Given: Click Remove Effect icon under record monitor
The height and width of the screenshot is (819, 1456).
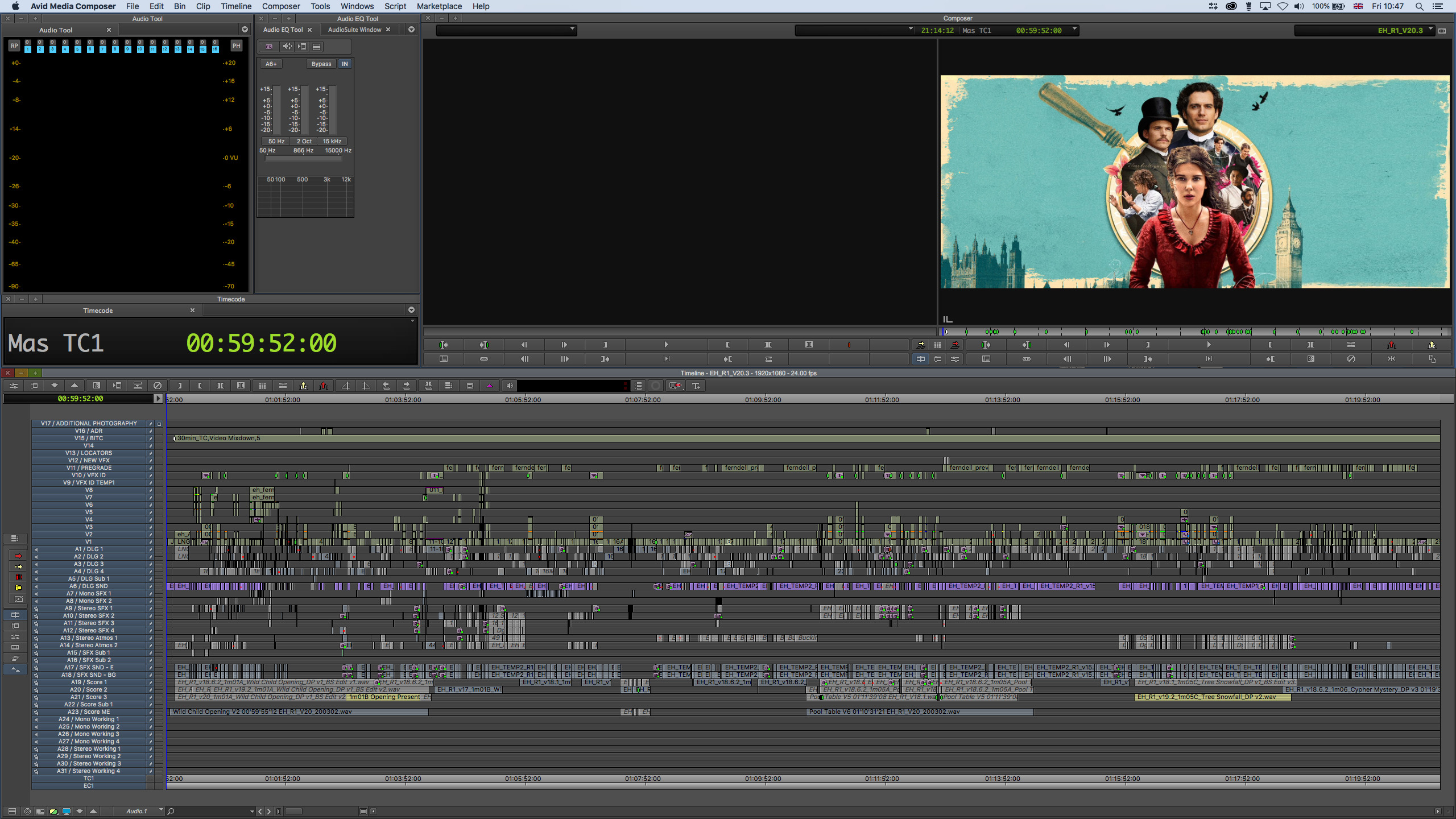Looking at the screenshot, I should pos(1351,359).
